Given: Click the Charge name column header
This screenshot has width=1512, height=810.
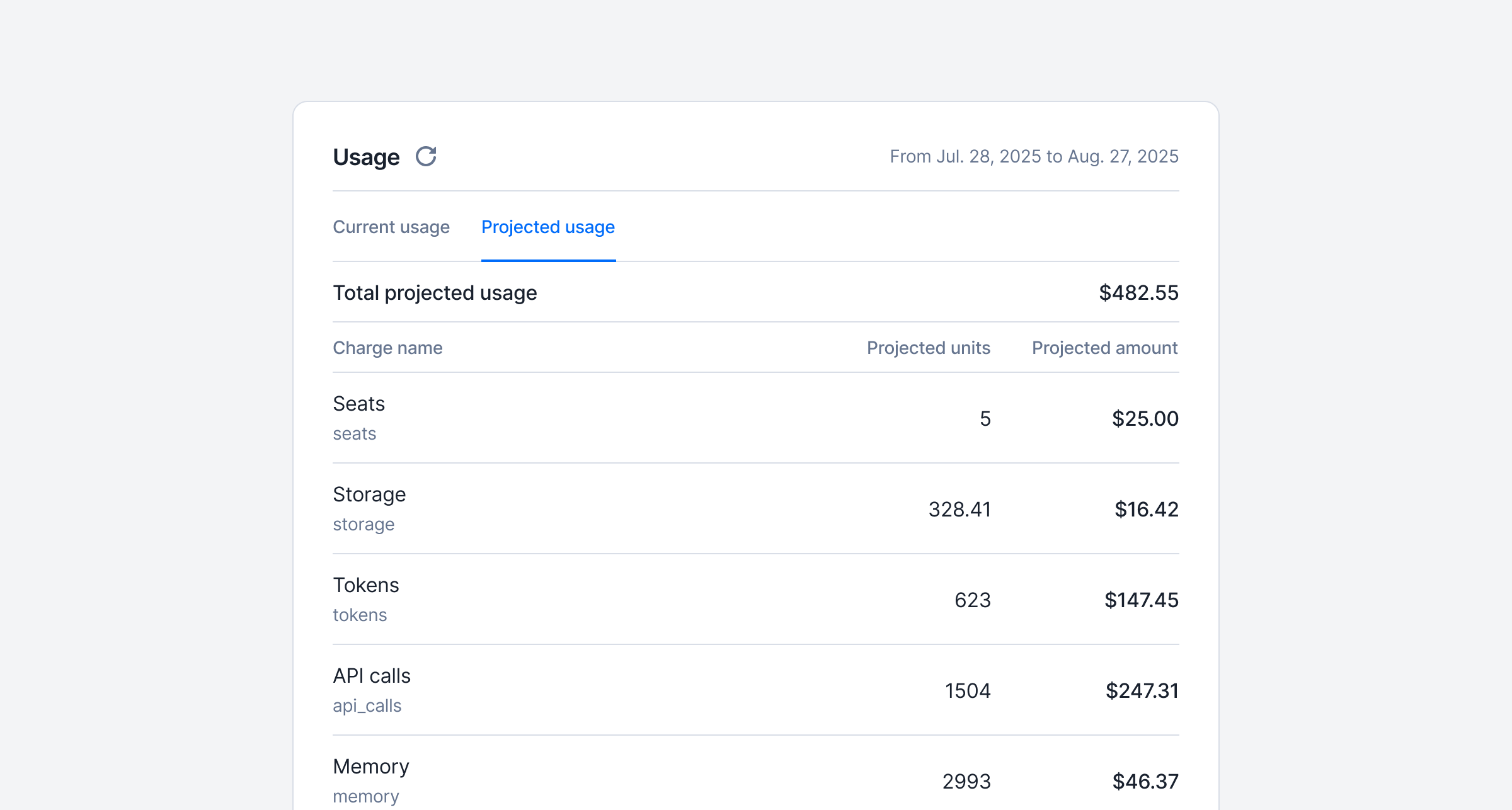Looking at the screenshot, I should (x=387, y=348).
